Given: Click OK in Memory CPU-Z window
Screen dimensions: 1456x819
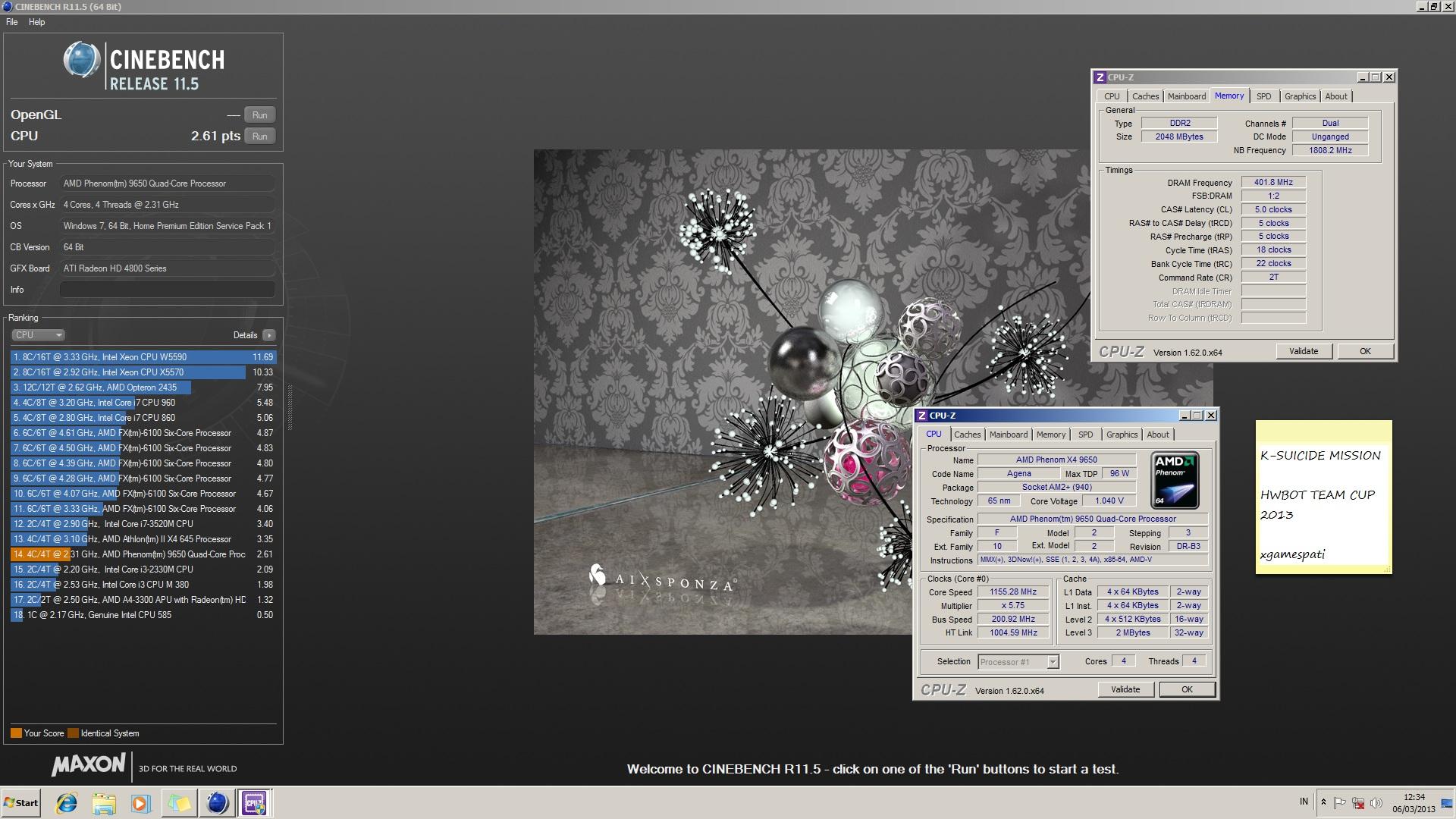Looking at the screenshot, I should point(1365,351).
